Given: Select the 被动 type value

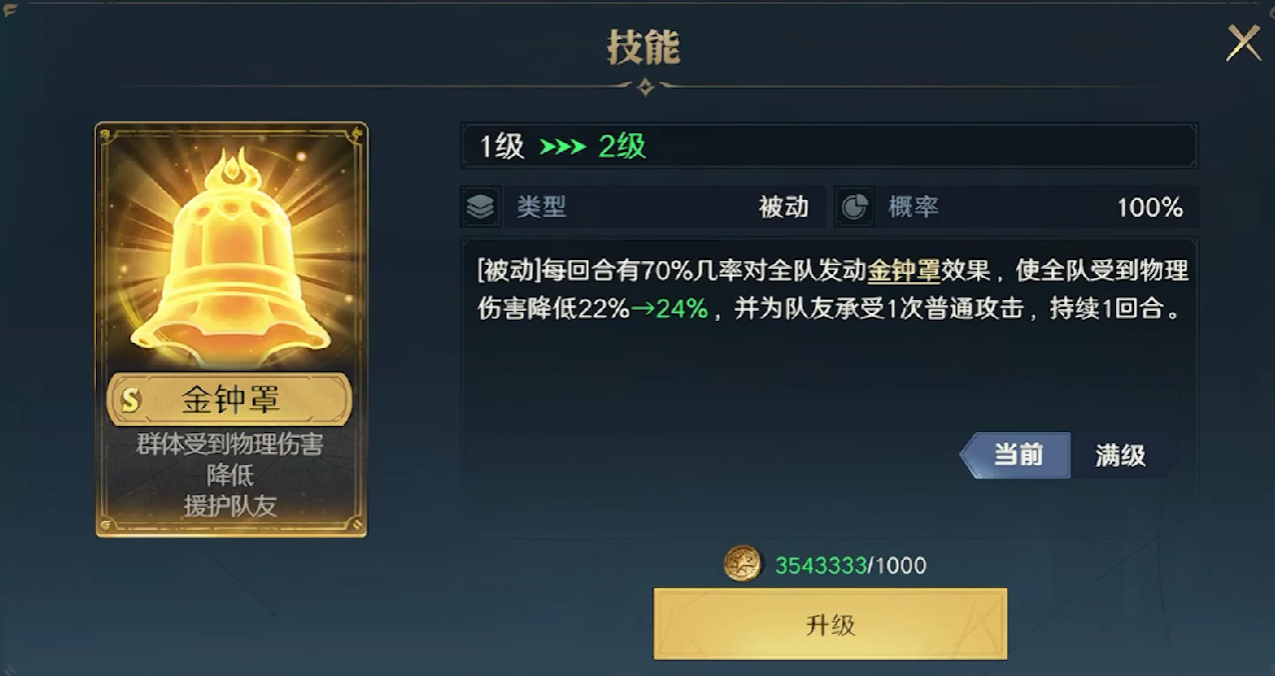Looking at the screenshot, I should click(783, 208).
